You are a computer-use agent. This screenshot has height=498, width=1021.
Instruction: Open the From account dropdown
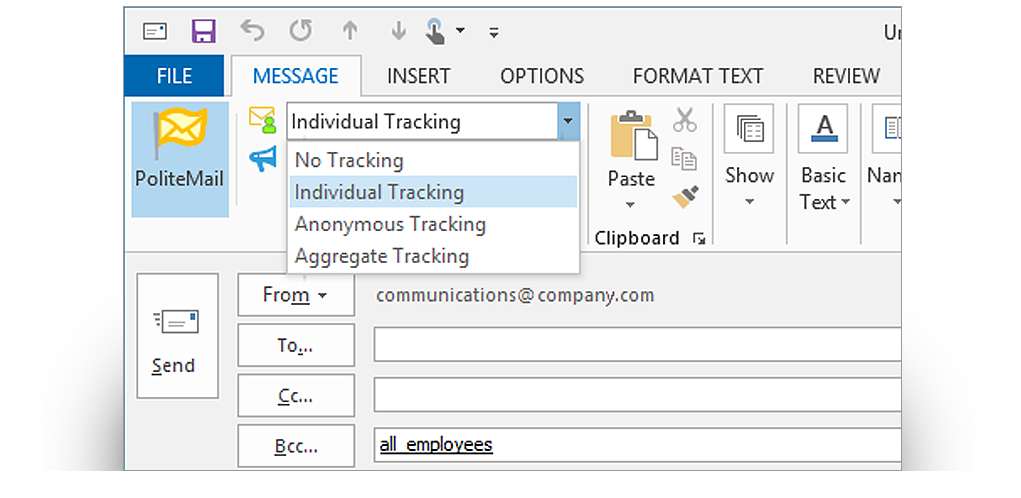(x=296, y=295)
